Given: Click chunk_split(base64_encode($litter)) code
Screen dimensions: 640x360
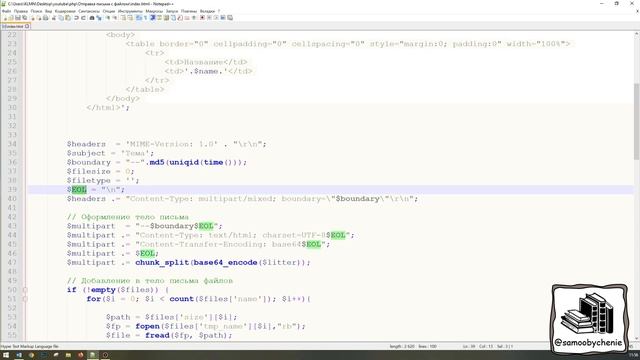Looking at the screenshot, I should tap(223, 262).
